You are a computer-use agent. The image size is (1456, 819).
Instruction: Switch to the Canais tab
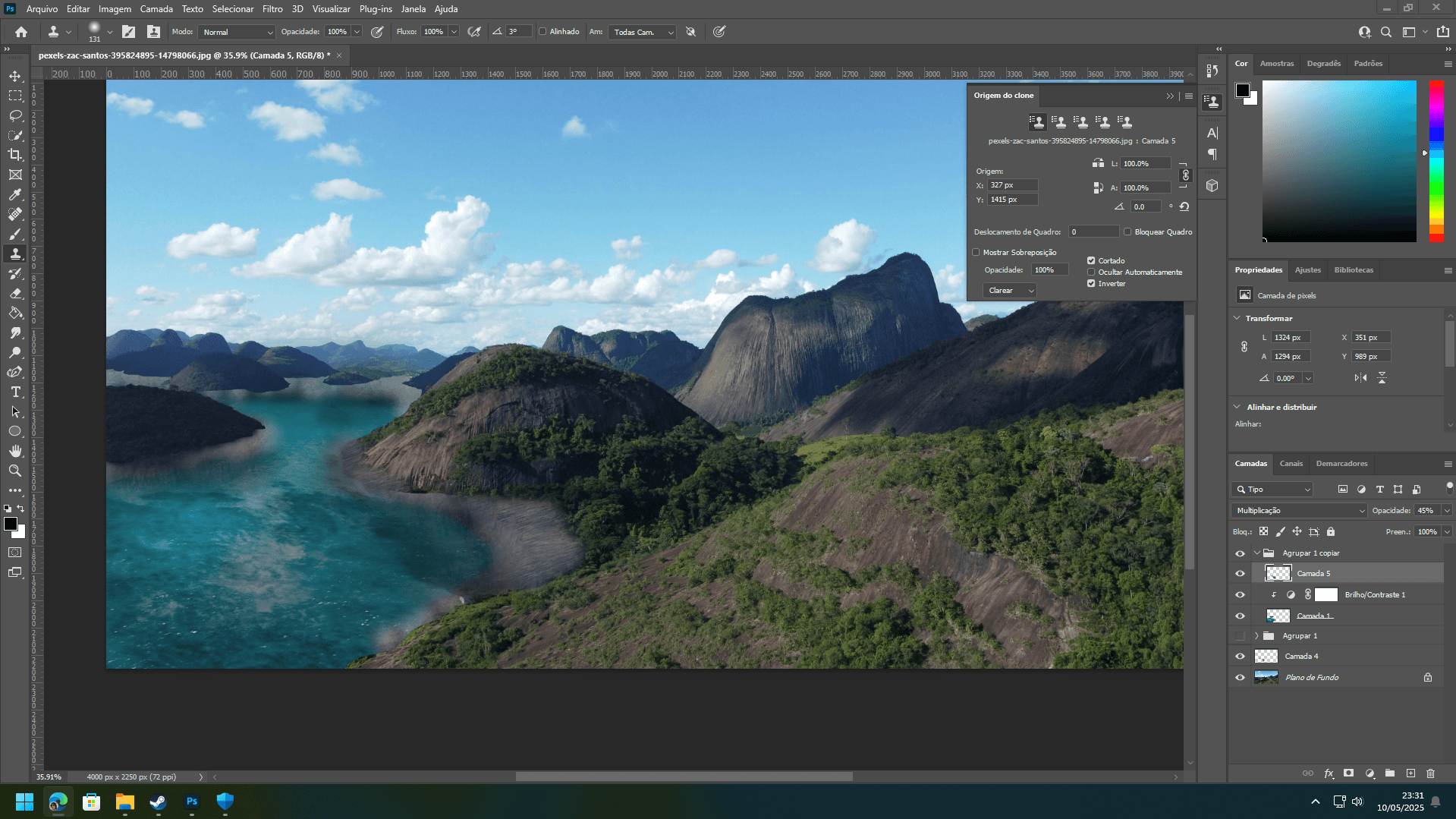tap(1291, 464)
